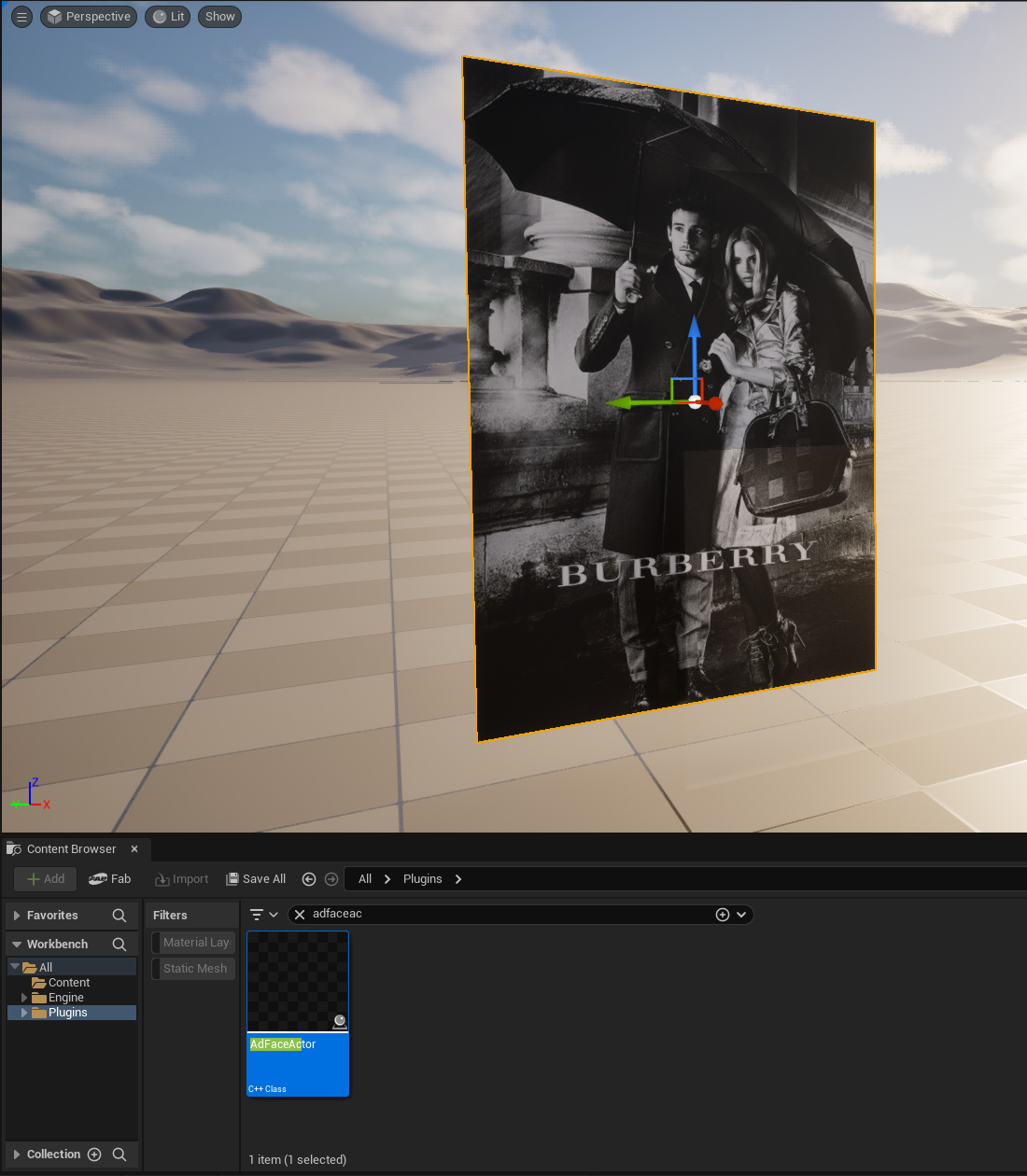Search within Favorites using the magnifier icon
The image size is (1027, 1176).
[x=120, y=916]
